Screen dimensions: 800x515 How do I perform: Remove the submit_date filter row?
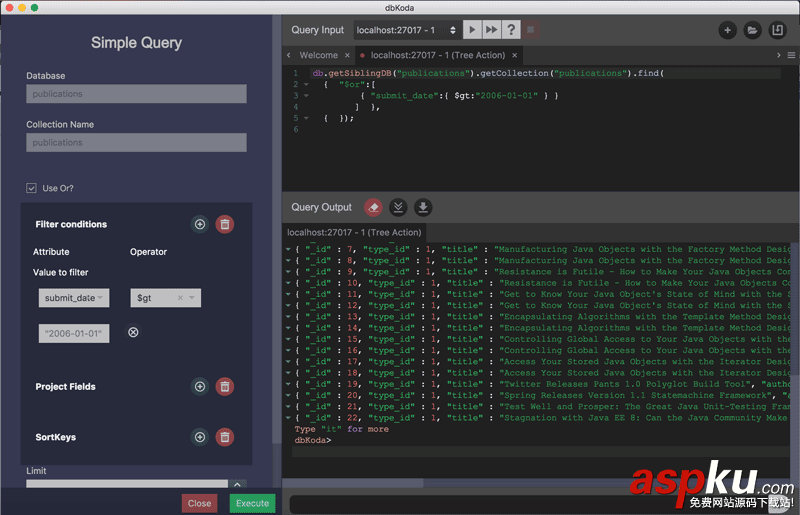click(x=133, y=332)
